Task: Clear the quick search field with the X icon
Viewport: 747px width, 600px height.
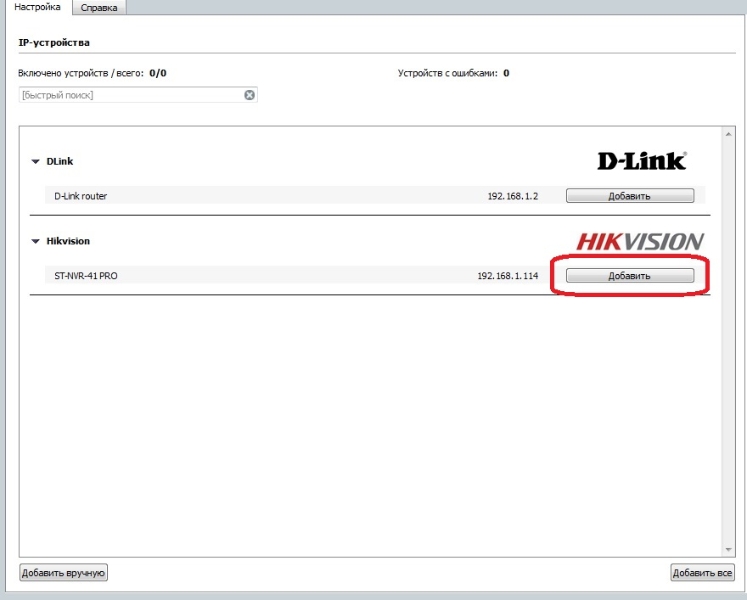Action: pyautogui.click(x=249, y=95)
